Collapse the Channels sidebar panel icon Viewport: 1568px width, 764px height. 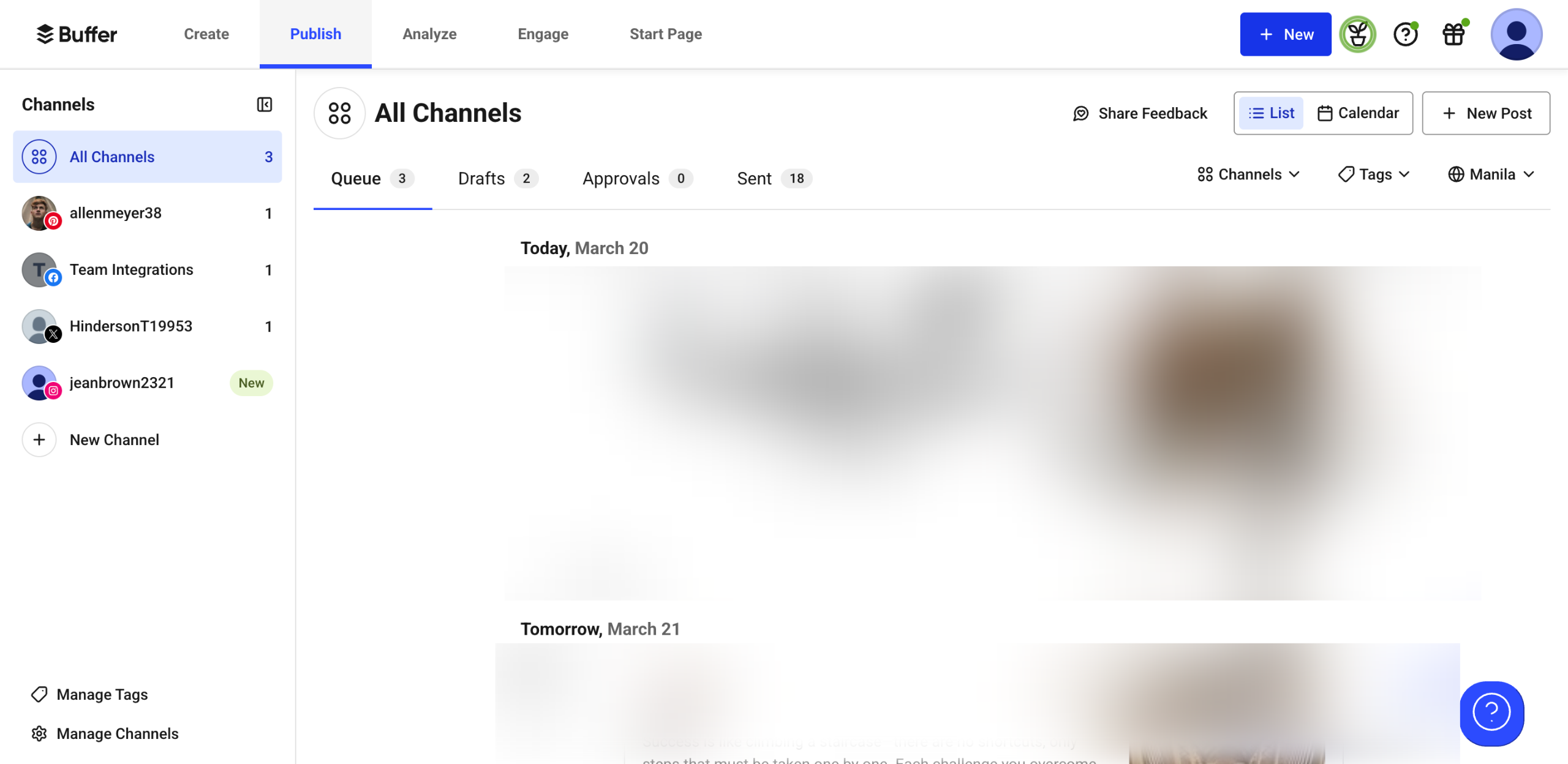264,105
